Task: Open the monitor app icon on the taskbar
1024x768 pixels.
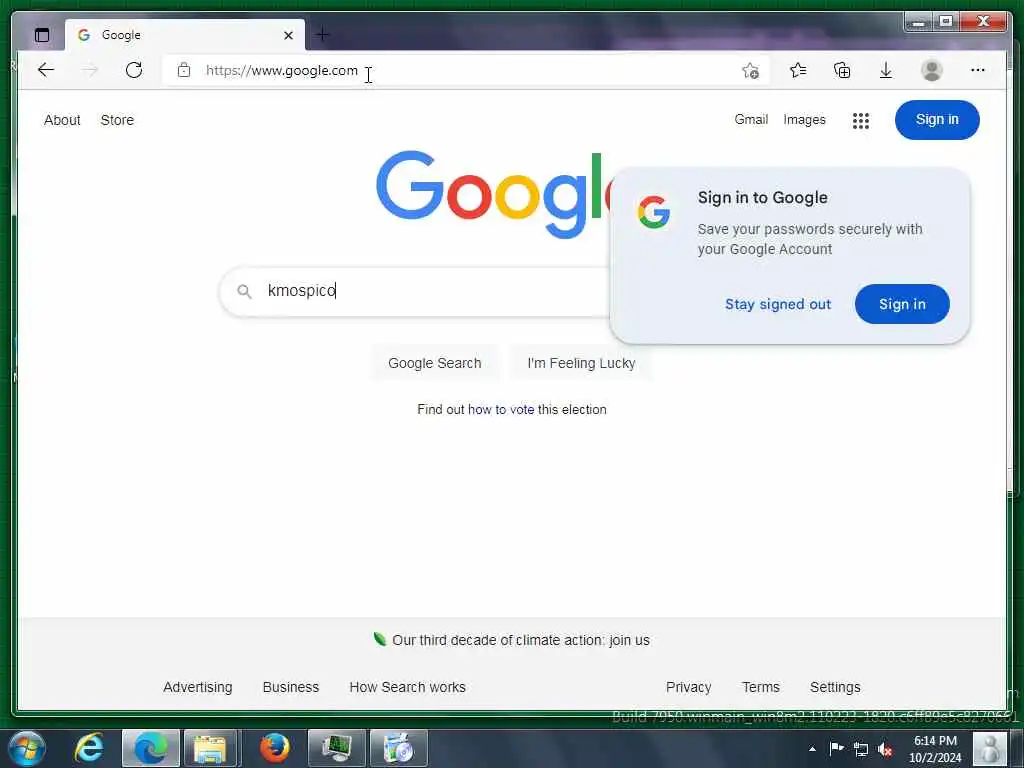Action: pos(336,748)
